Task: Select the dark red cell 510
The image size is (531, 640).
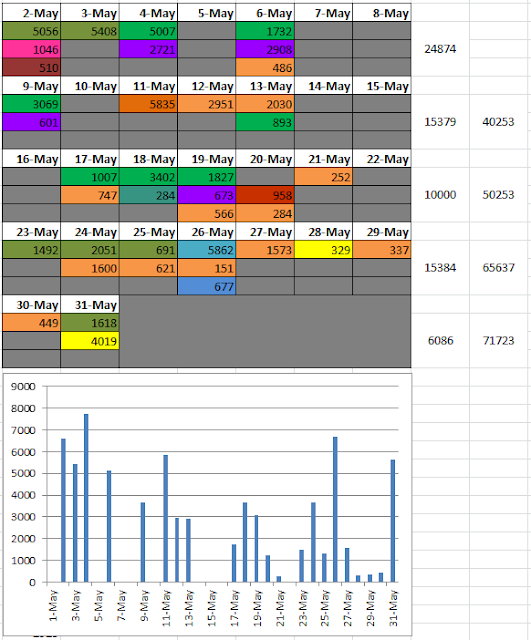Action: 31,68
